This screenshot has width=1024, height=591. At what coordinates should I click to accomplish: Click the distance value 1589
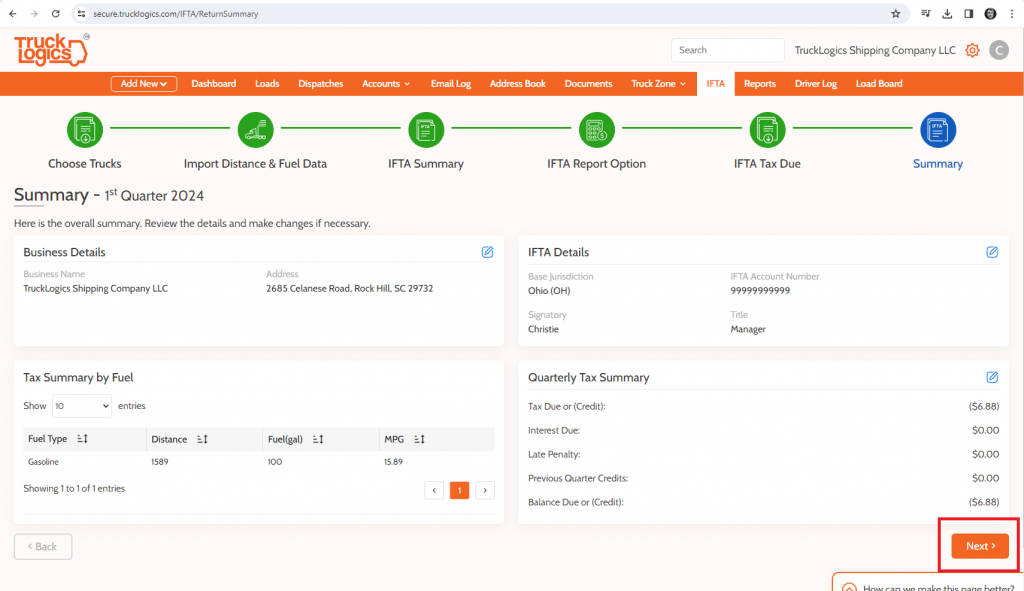click(x=160, y=462)
